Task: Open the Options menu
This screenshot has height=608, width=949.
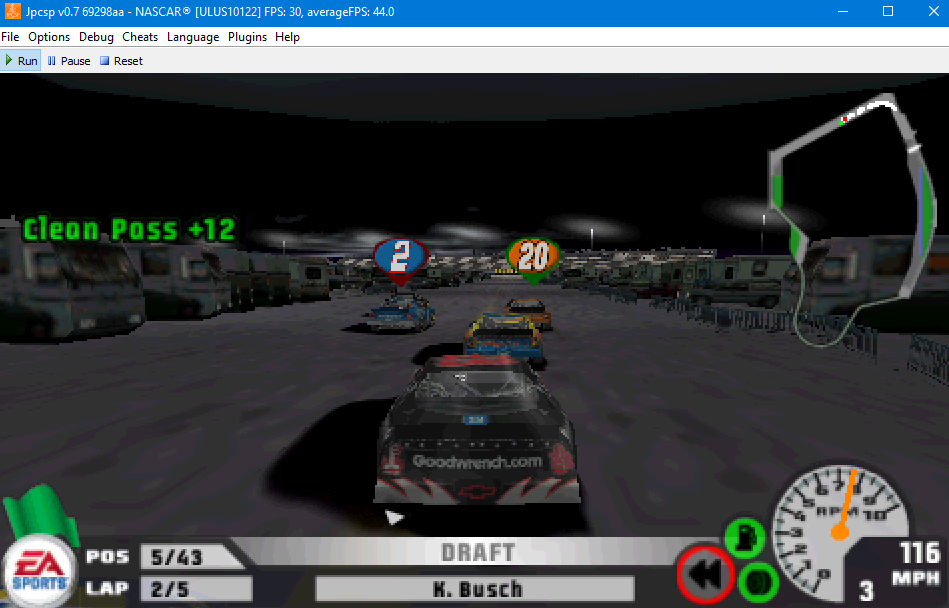Action: point(49,37)
